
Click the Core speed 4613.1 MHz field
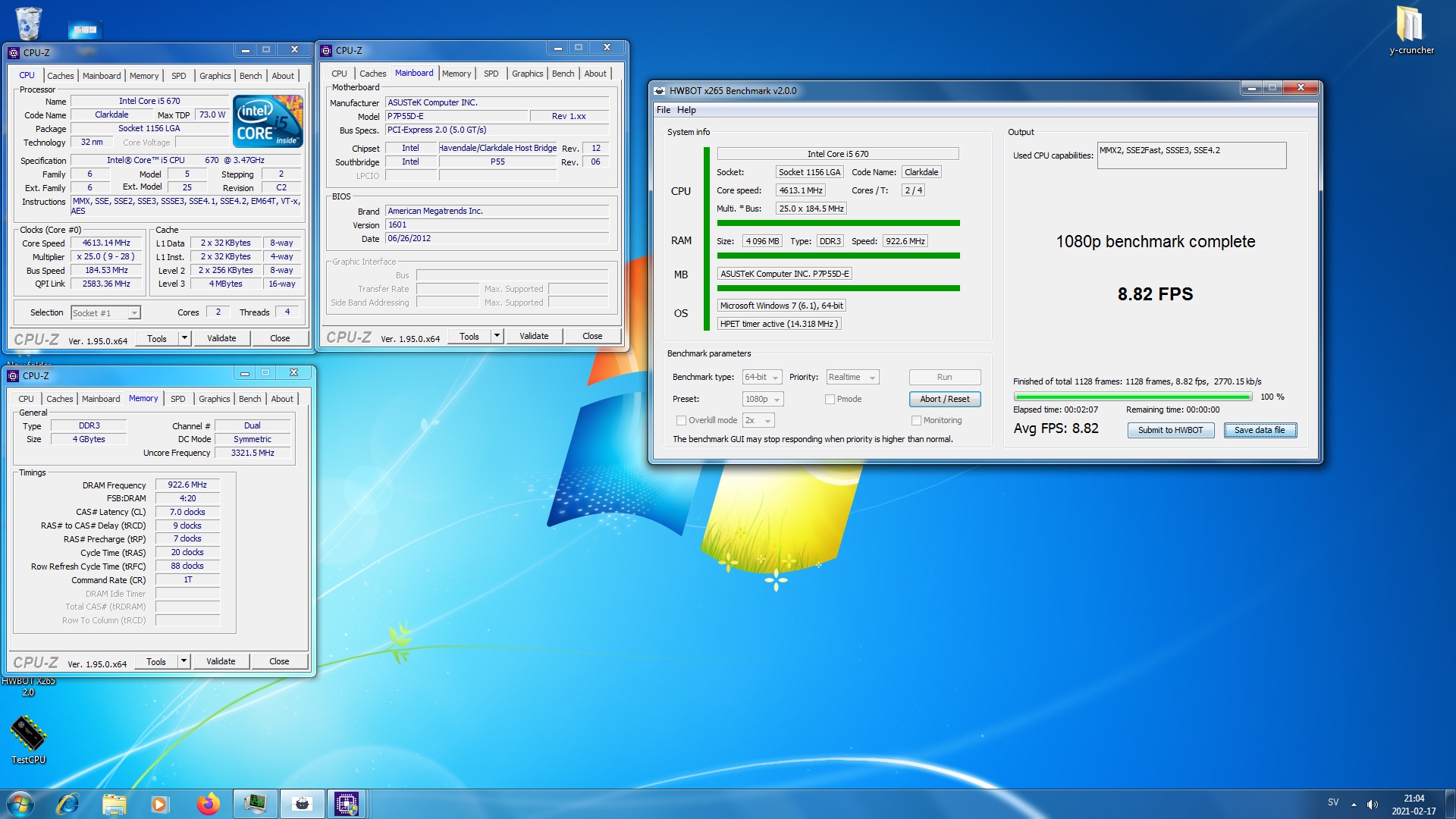pos(800,190)
